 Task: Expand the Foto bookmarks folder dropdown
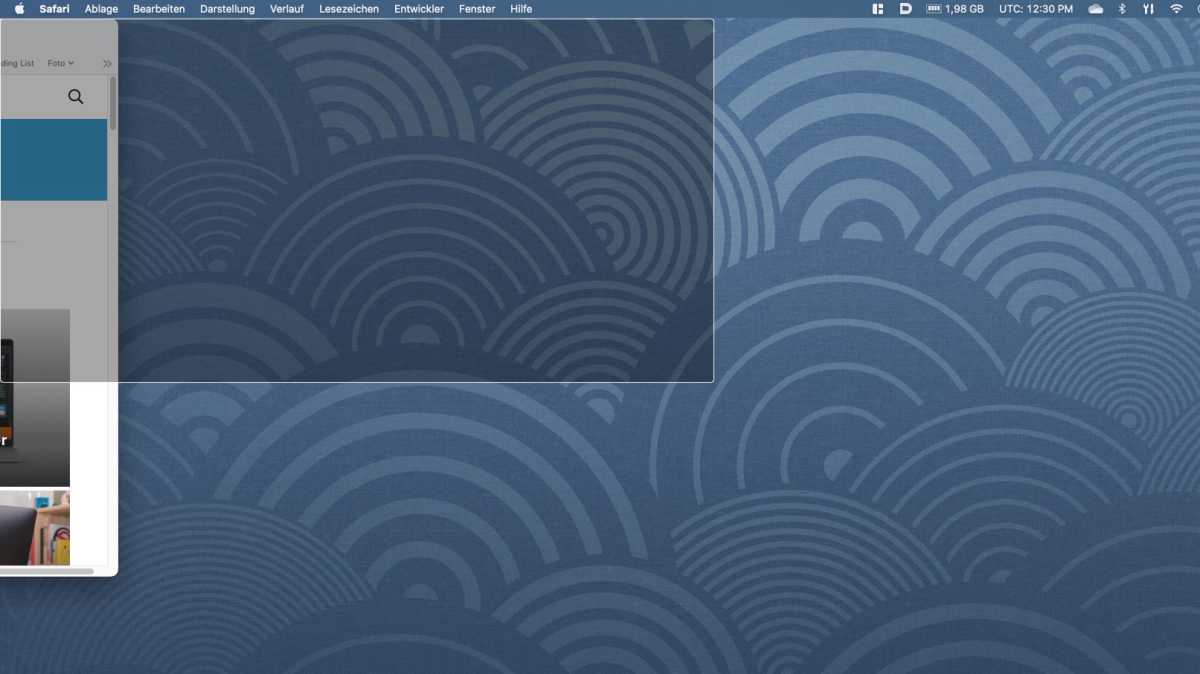[61, 63]
